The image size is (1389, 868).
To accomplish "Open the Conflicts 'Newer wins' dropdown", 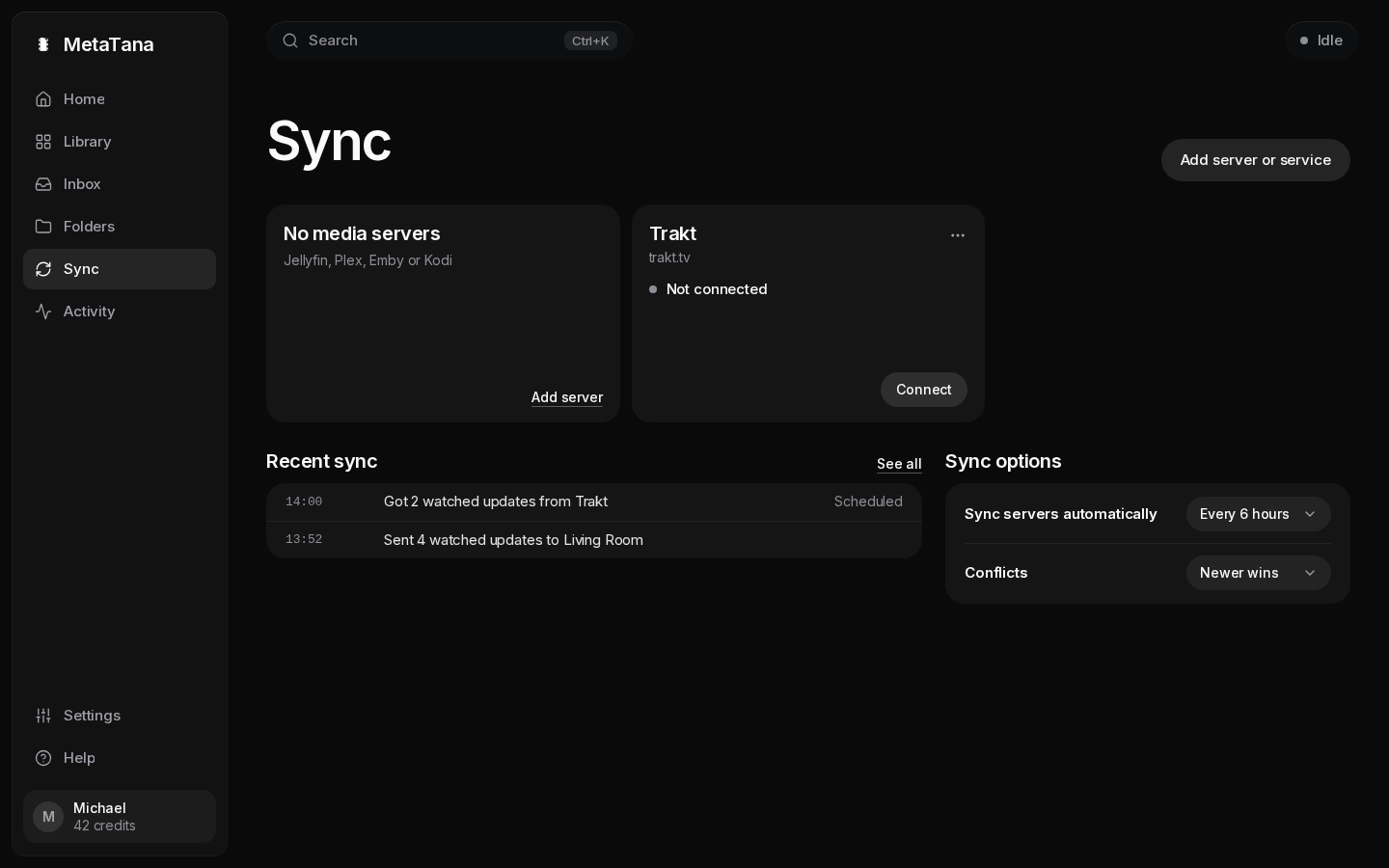I will pos(1259,573).
